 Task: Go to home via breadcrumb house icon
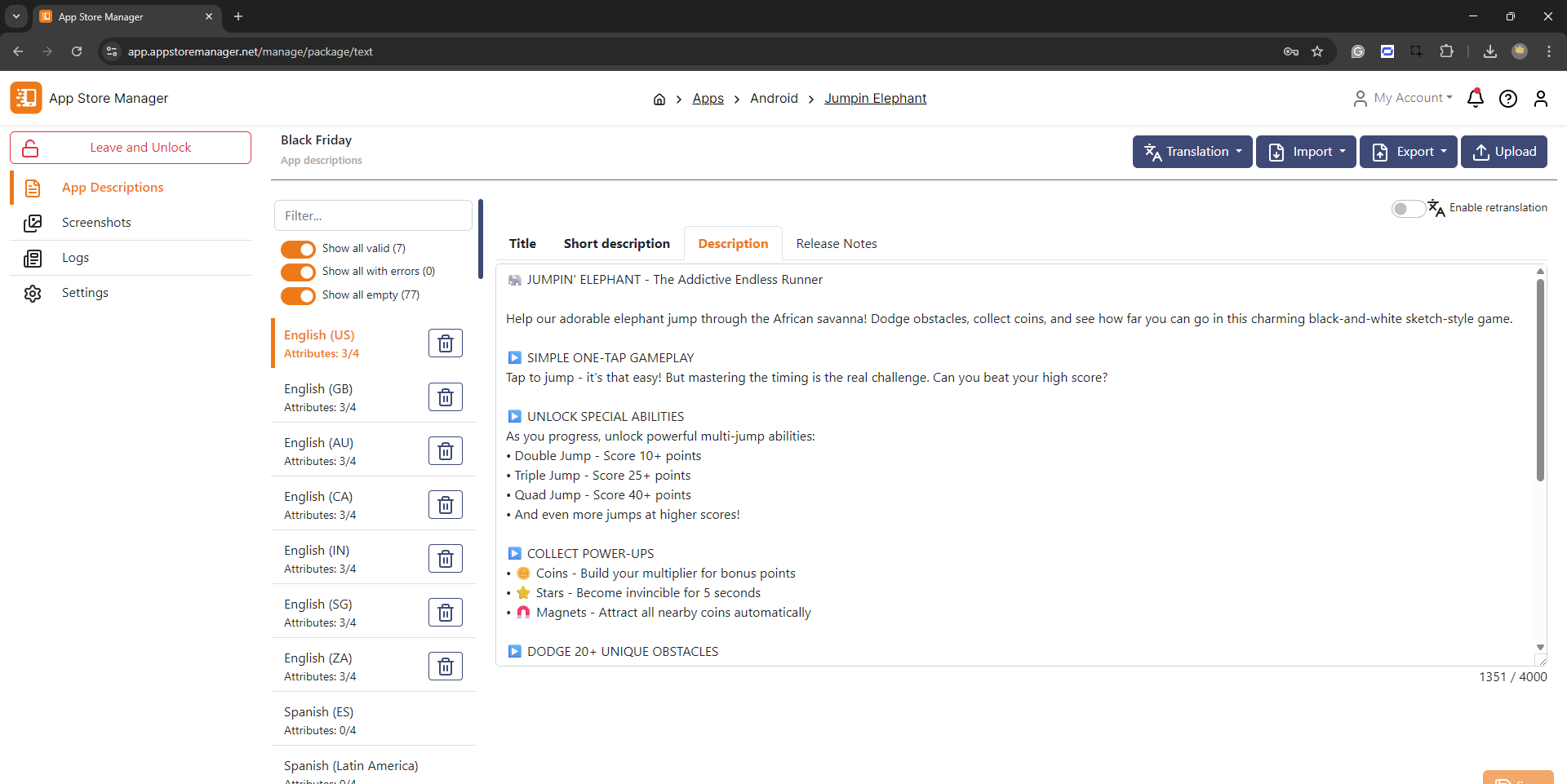coord(659,100)
